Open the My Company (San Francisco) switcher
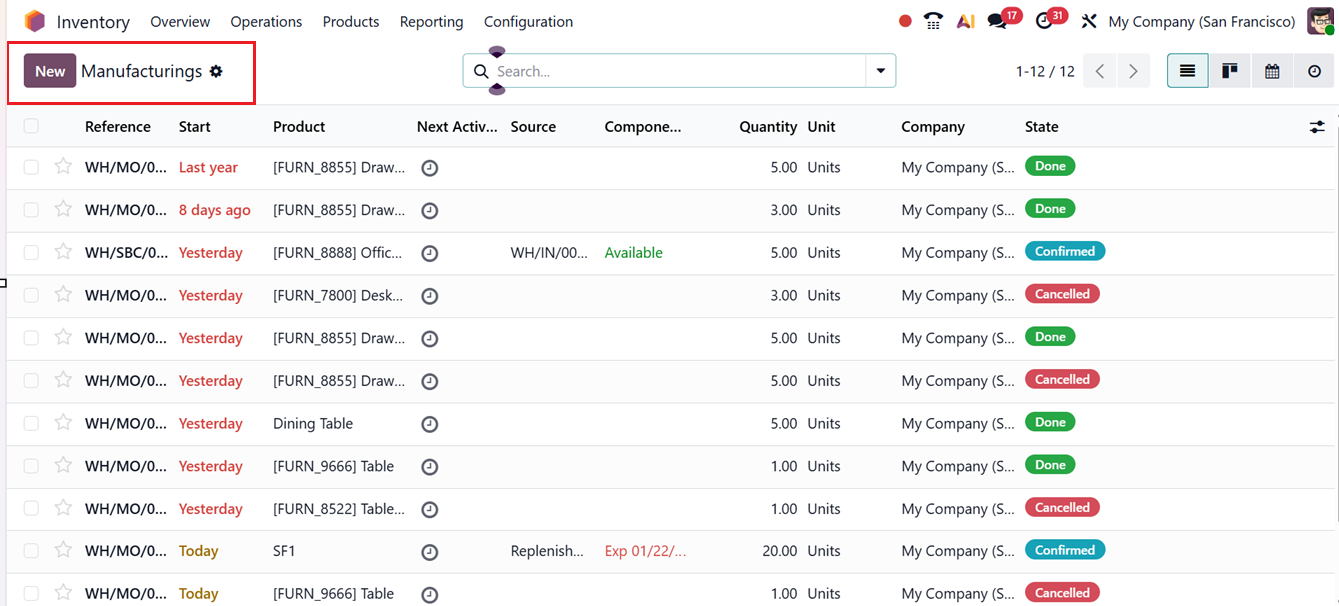 (1201, 21)
